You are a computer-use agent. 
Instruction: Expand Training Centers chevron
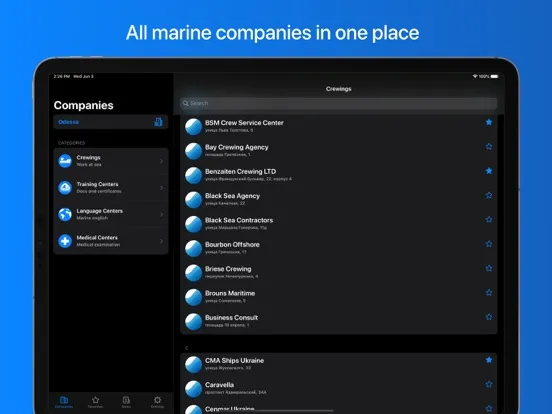point(162,188)
